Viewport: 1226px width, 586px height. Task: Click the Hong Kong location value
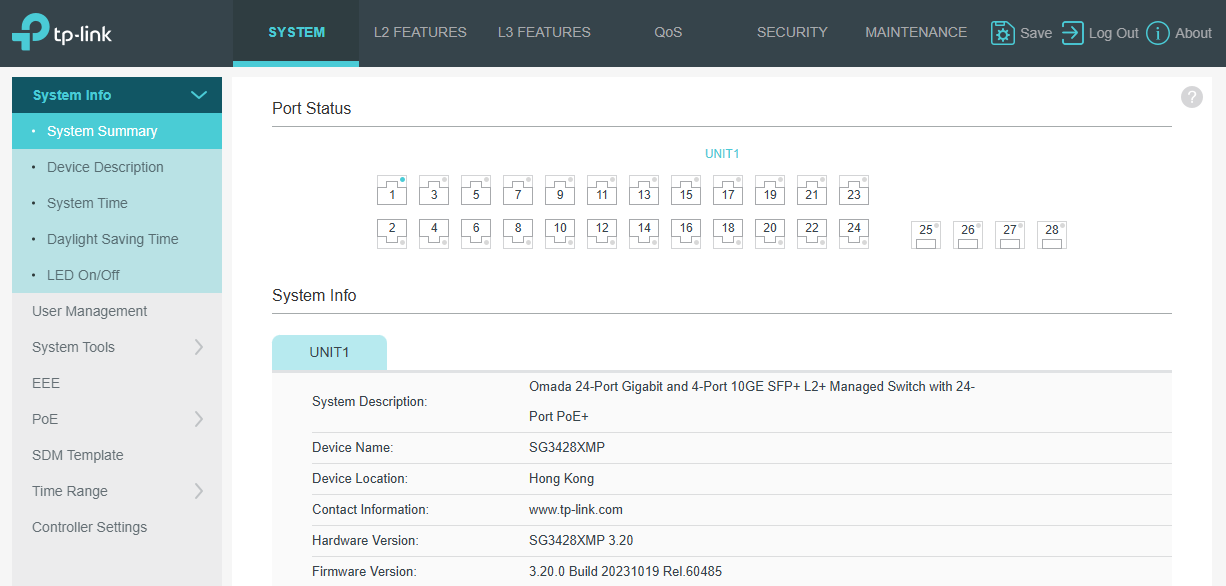click(561, 478)
